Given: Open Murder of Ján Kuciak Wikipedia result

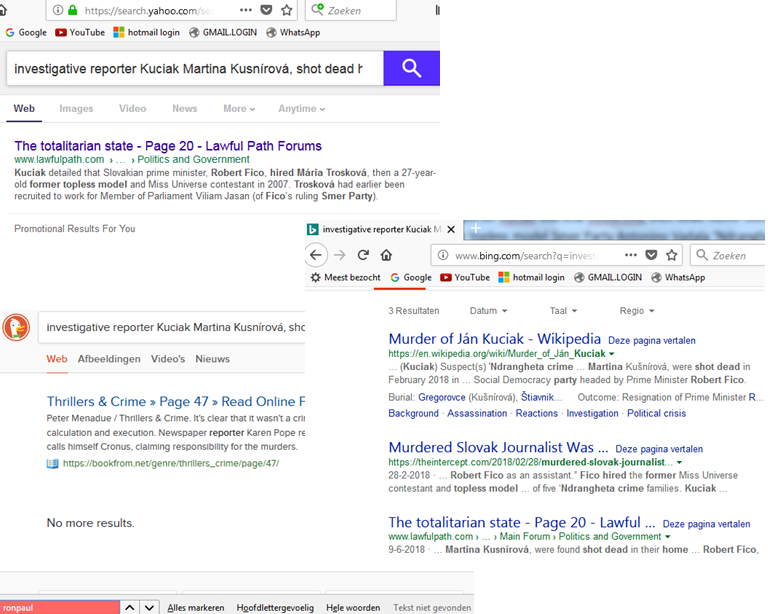Looking at the screenshot, I should pyautogui.click(x=495, y=339).
